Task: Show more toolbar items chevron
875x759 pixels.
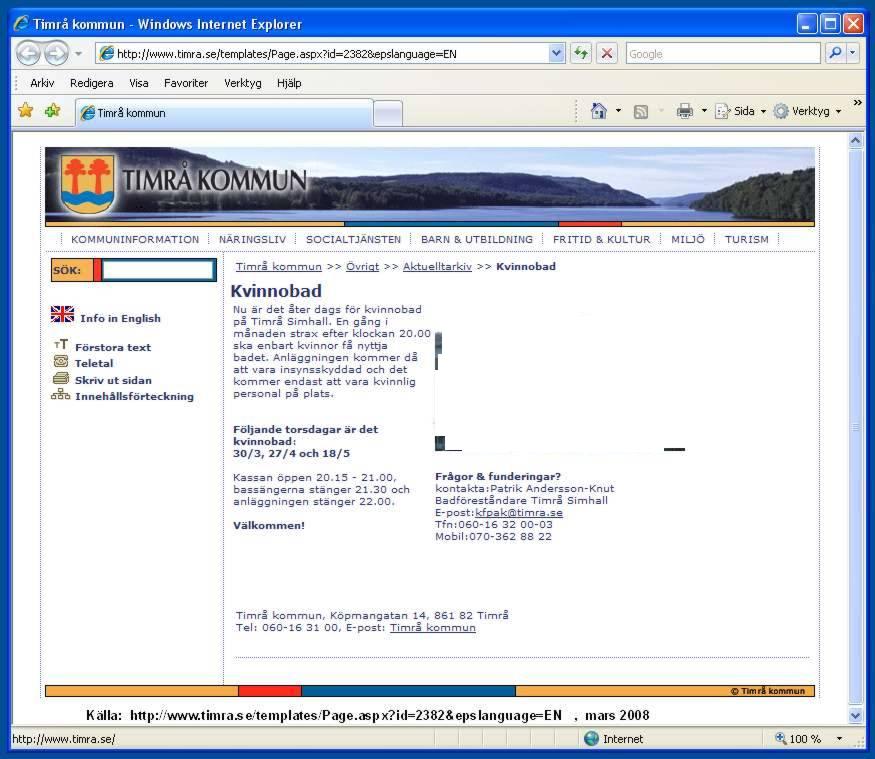Action: 858,103
